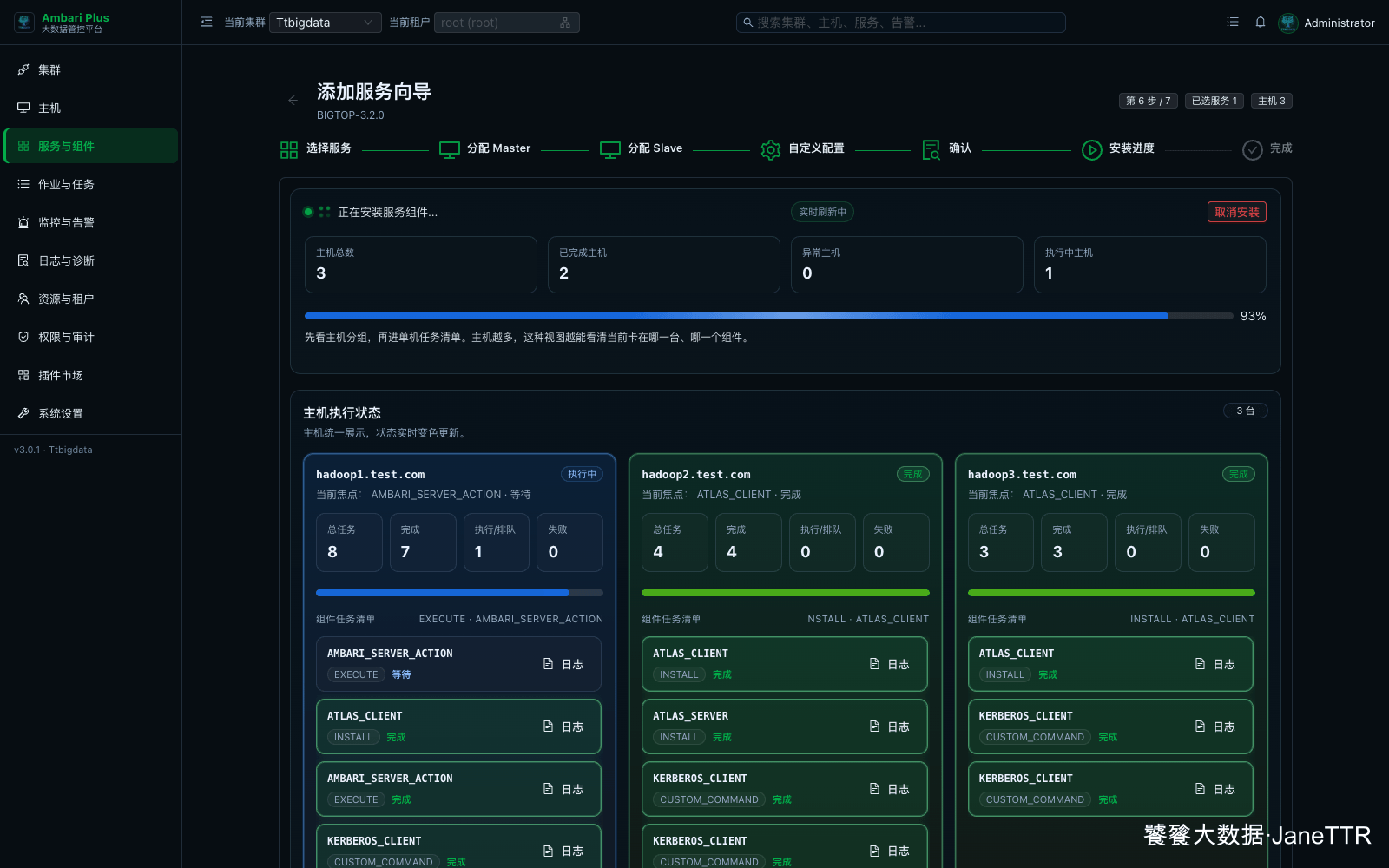Click the 已选服务 1 badge
Screen dimensions: 1389x868
point(1215,101)
